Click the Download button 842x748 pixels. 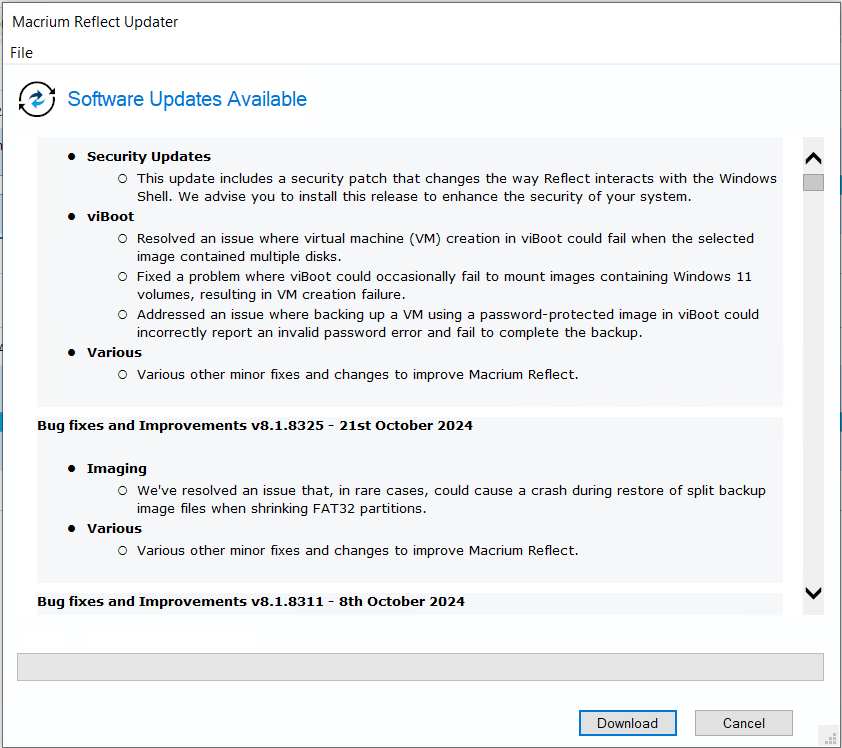pyautogui.click(x=627, y=723)
